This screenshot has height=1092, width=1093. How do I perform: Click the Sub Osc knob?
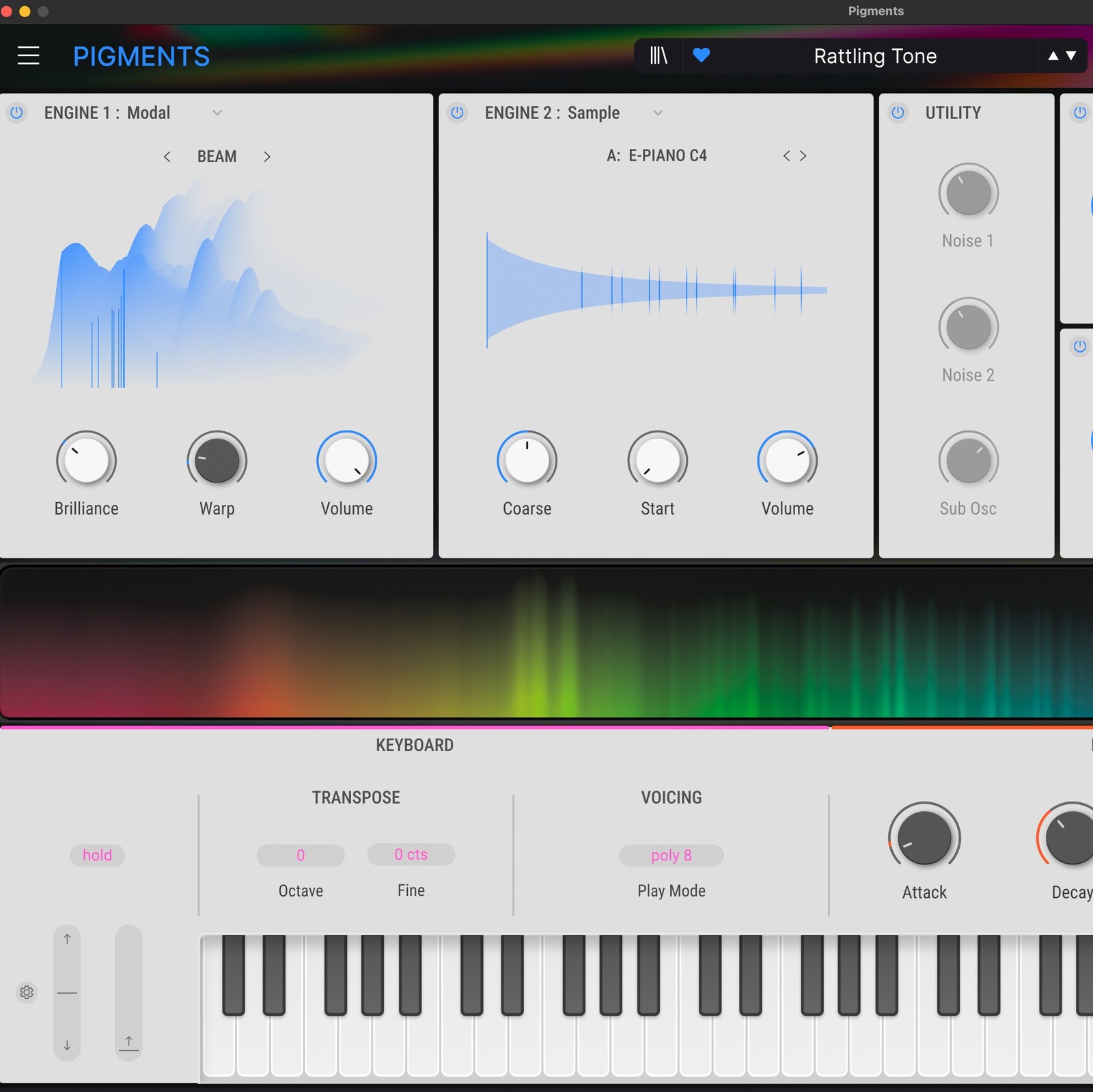969,461
